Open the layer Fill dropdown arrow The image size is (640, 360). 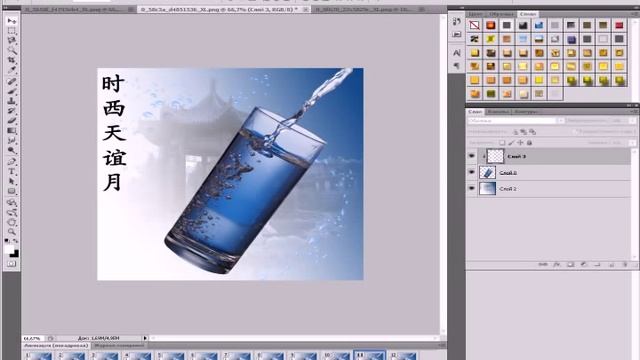point(632,143)
